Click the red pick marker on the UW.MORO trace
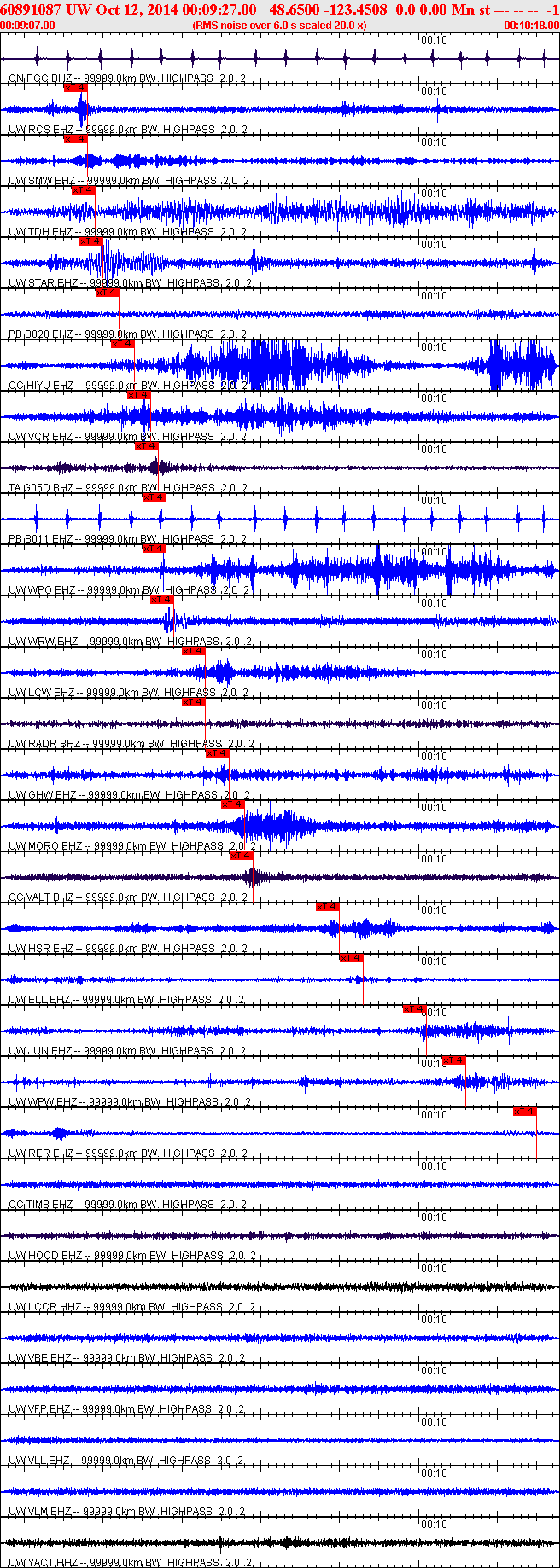Image resolution: width=560 pixels, height=1568 pixels. pos(233,804)
